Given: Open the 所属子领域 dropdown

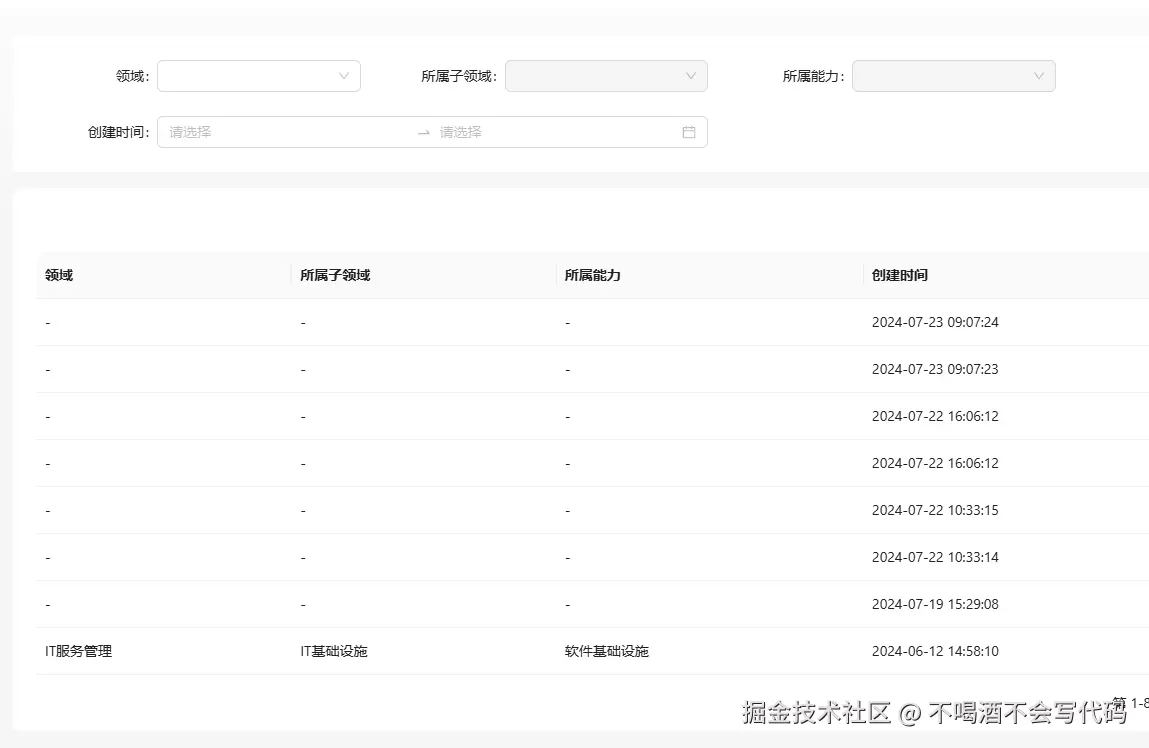Looking at the screenshot, I should pos(606,76).
